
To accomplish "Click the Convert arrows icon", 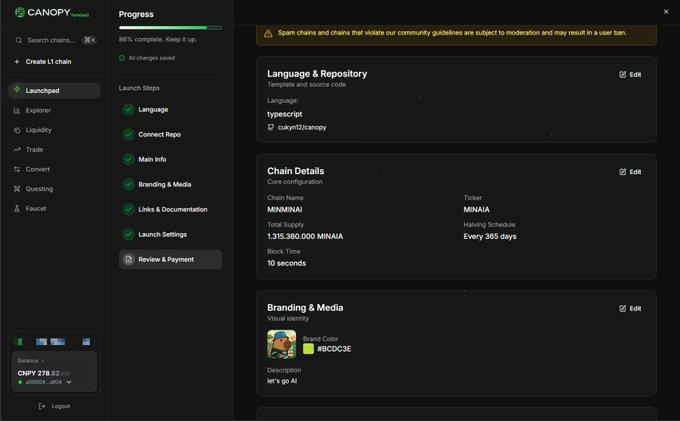I will 17,169.
